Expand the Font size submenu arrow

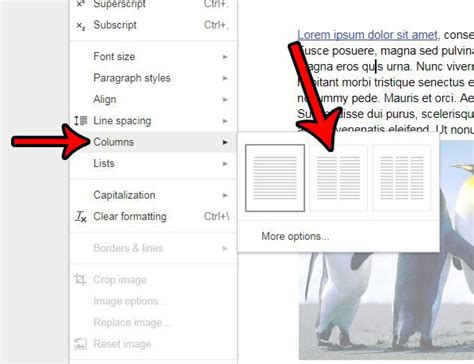tap(225, 57)
